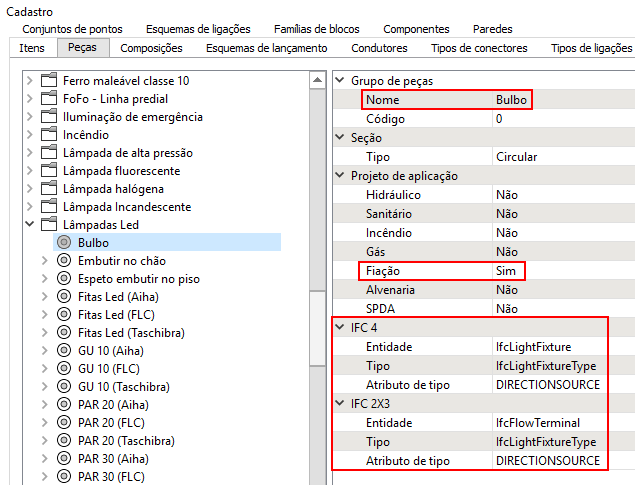Collapse the Lâmpadas Led tree node
The image size is (636, 485).
pyautogui.click(x=29, y=225)
